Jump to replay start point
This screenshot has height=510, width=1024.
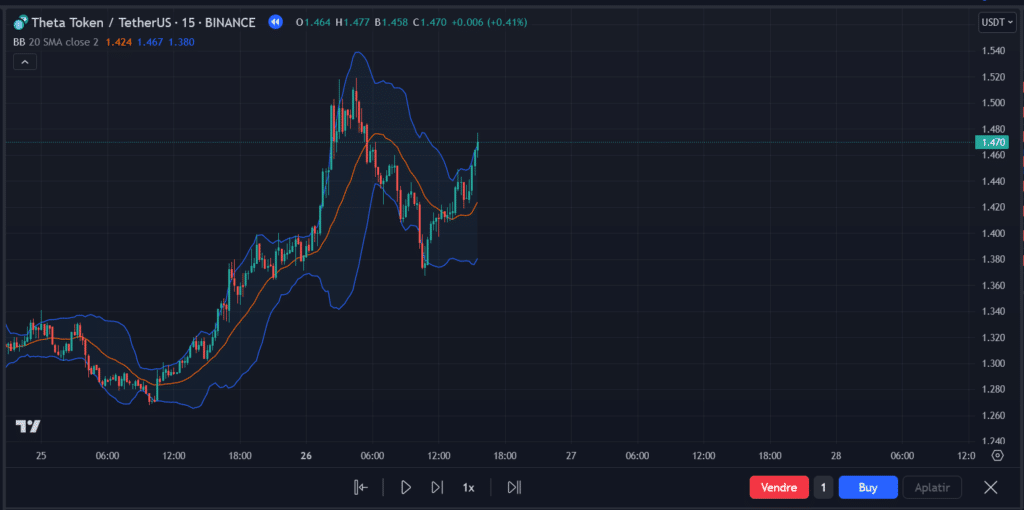[360, 487]
